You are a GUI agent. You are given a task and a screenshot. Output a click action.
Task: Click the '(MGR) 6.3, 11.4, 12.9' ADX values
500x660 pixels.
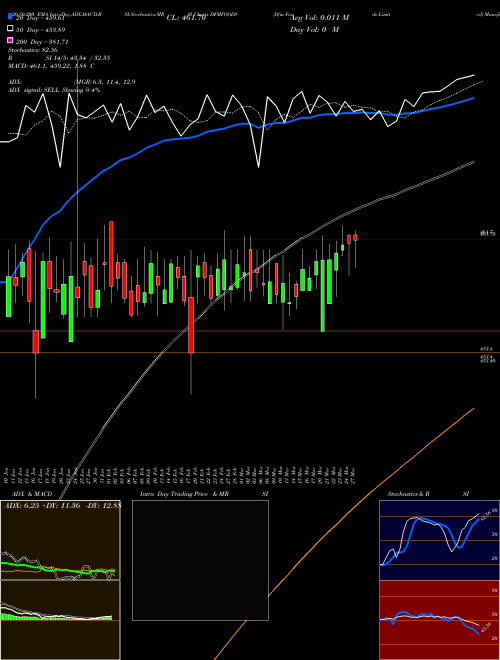pos(105,82)
